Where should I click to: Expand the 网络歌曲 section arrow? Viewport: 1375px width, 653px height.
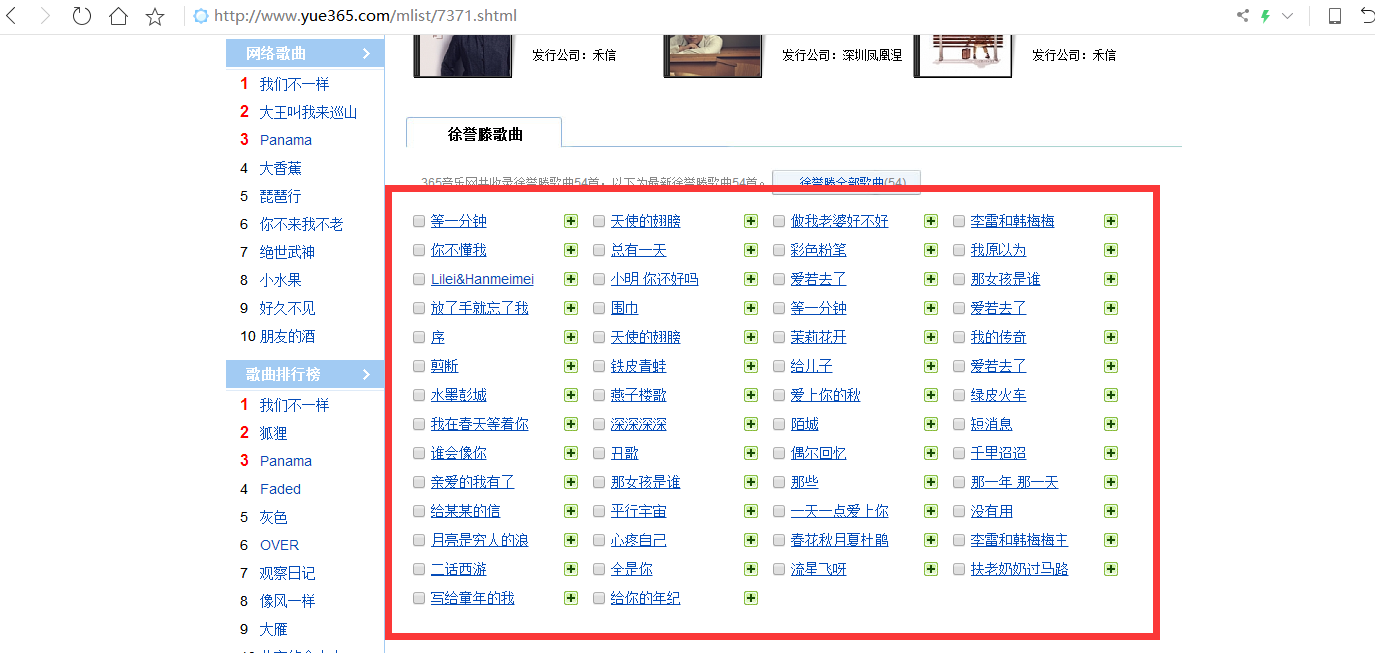tap(366, 53)
